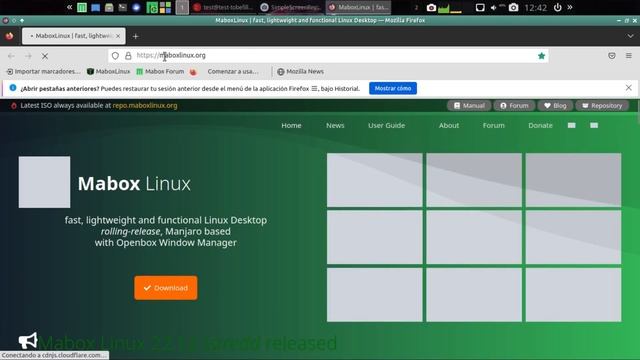Screen dimensions: 640x360
Task: Click the tracking protection shield icon
Action: 115,56
